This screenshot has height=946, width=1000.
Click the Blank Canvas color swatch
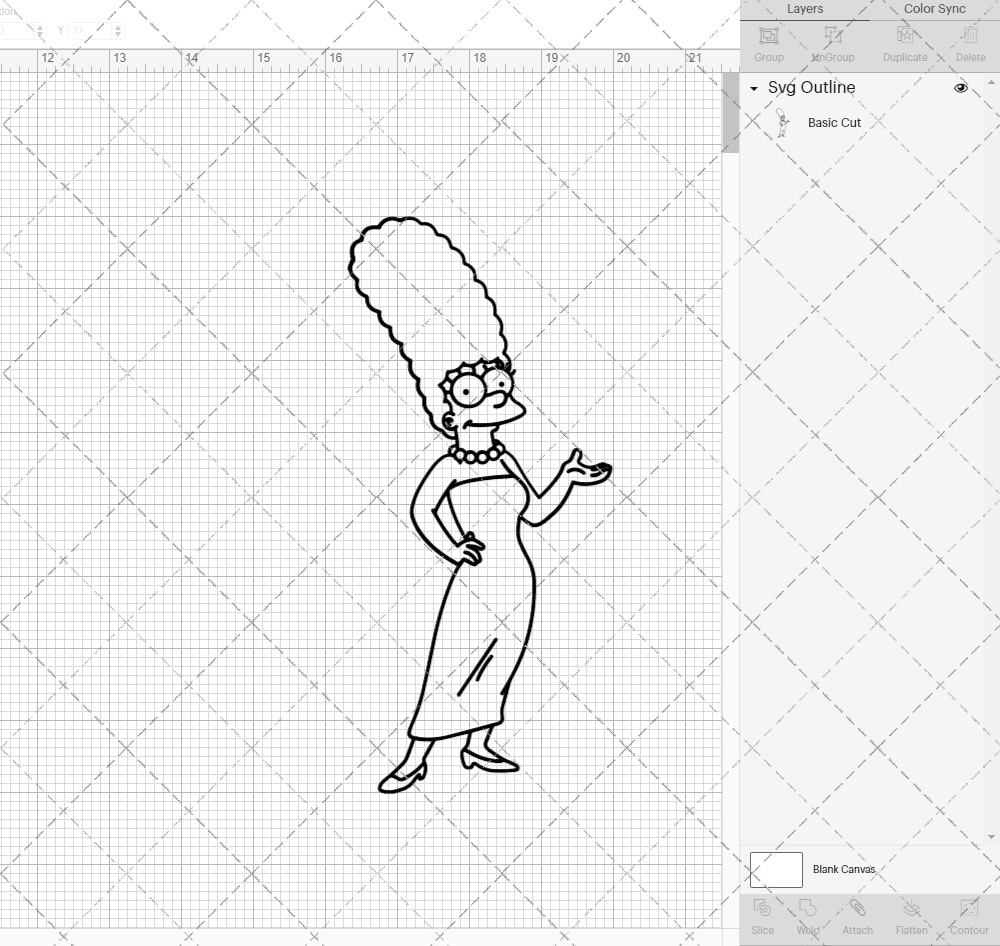click(775, 870)
